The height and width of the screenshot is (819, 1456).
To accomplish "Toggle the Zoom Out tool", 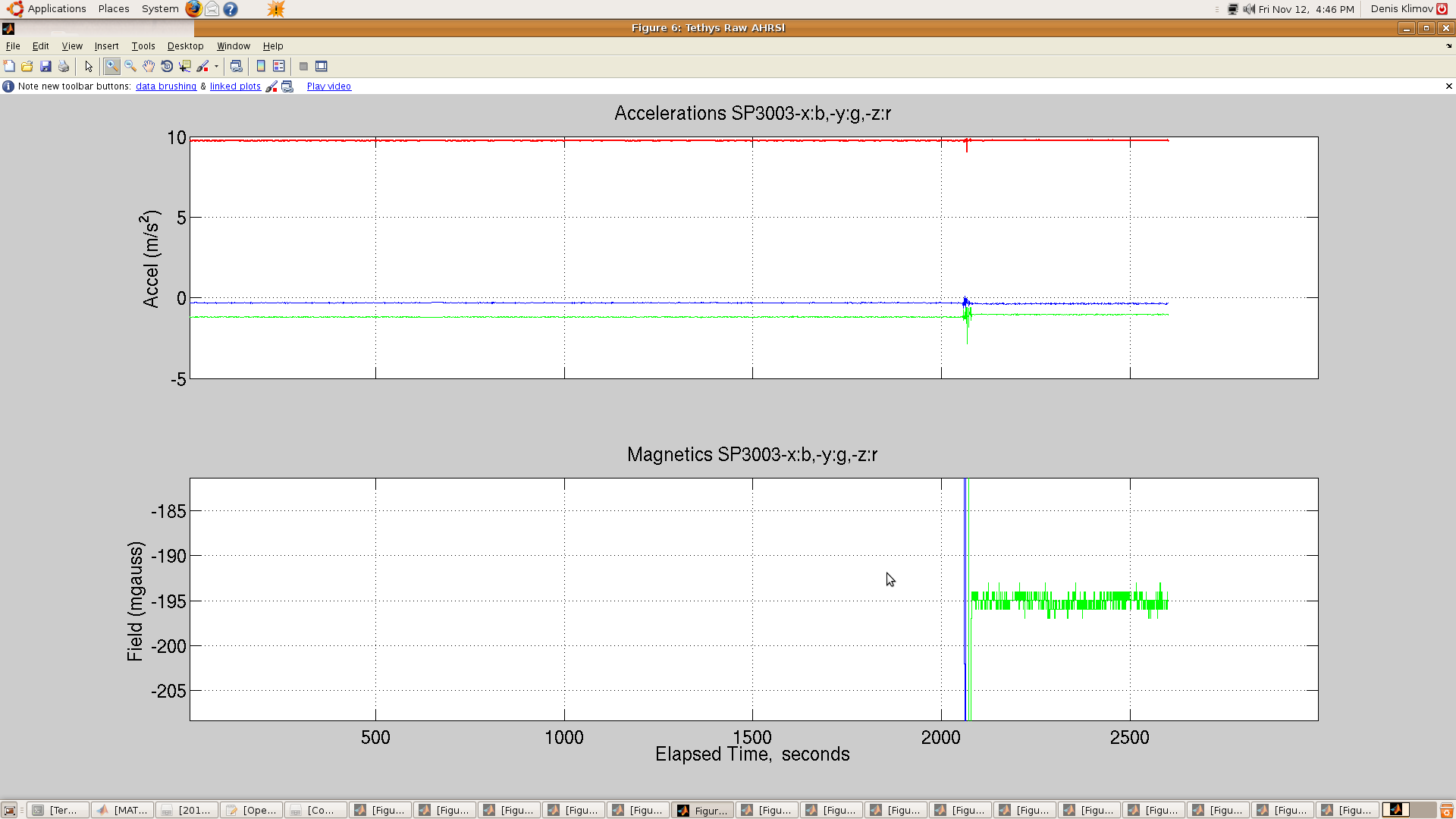I will coord(130,67).
